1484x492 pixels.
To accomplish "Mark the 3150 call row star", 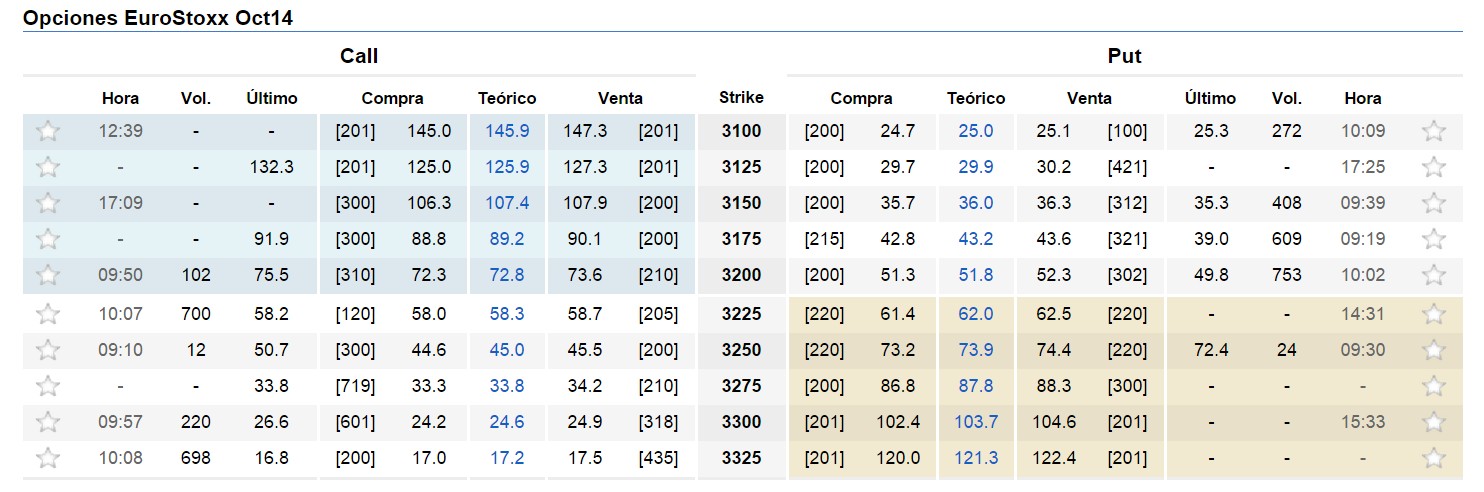I will (x=47, y=203).
